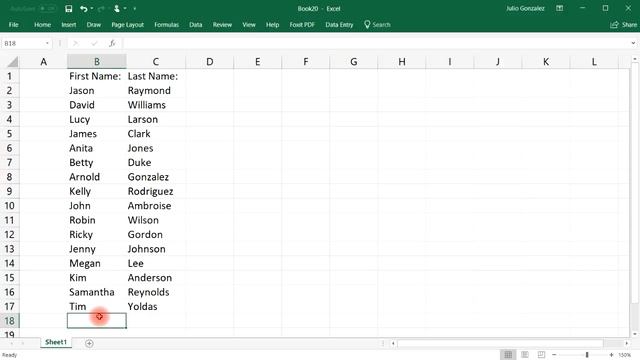Click the Select All corner triangle

pos(13,62)
